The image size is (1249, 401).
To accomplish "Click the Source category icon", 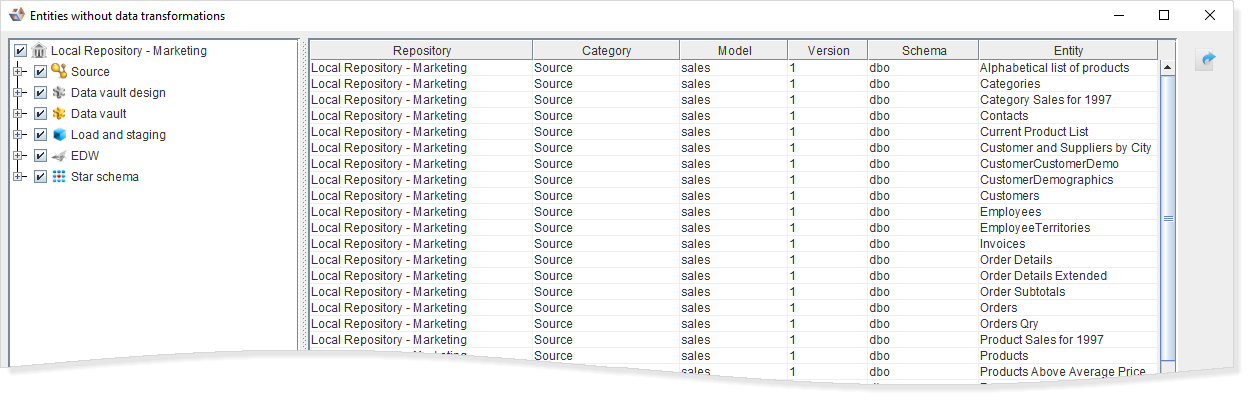I will tap(59, 72).
